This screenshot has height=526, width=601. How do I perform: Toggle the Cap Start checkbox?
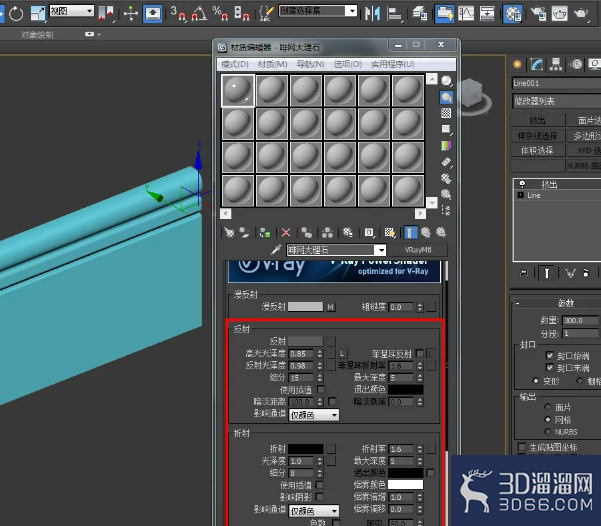550,355
